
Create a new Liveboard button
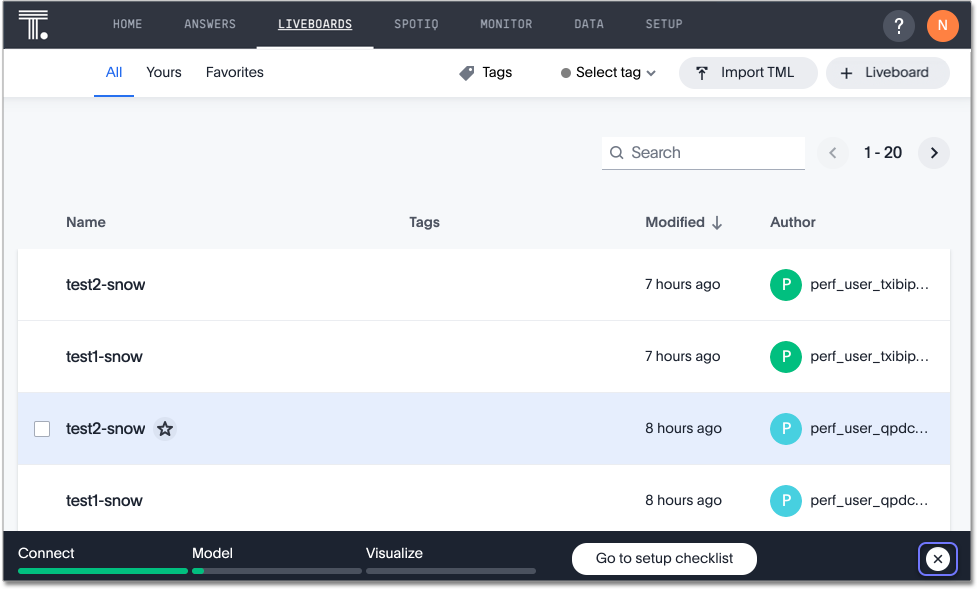click(887, 73)
